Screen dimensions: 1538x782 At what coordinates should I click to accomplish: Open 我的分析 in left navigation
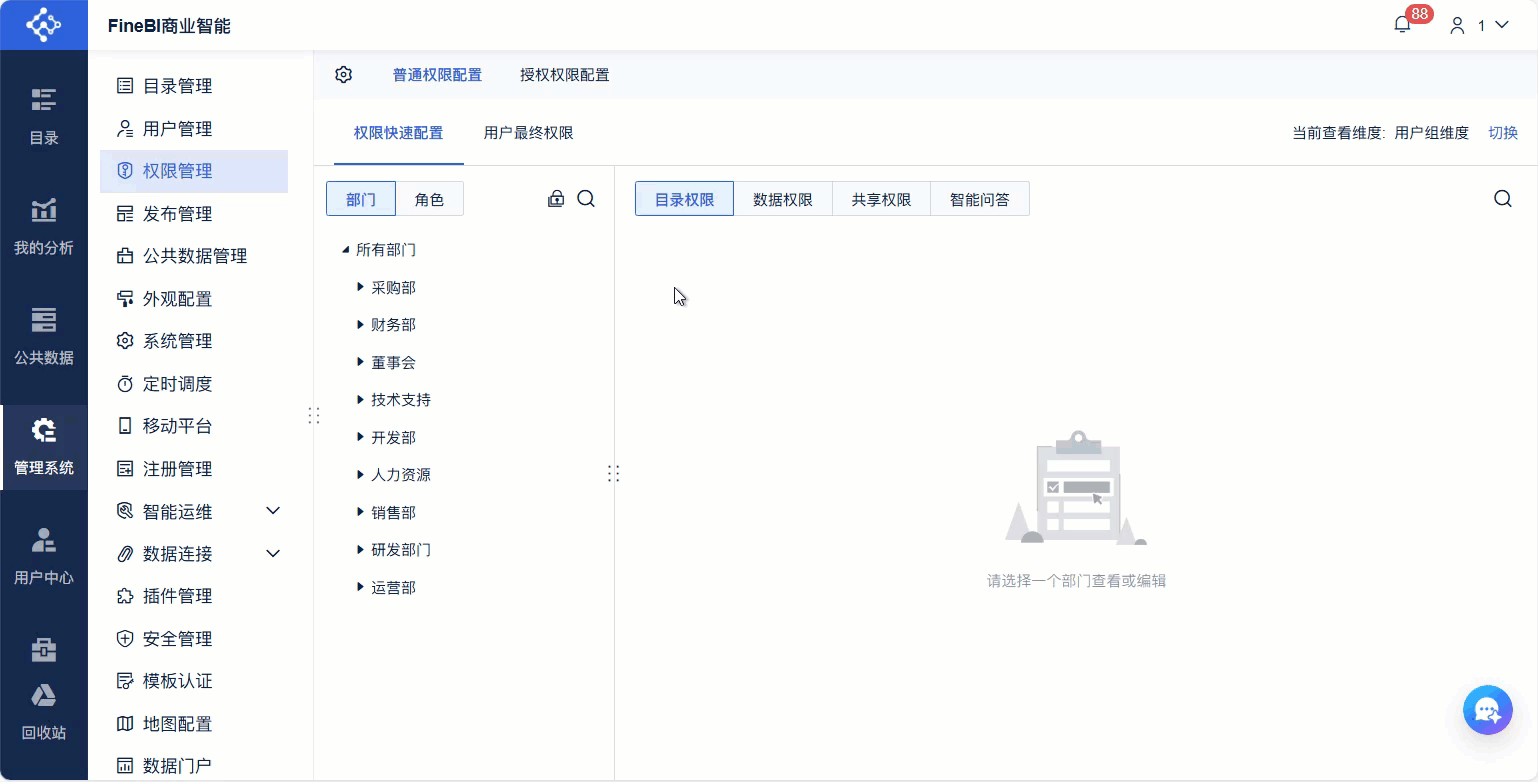pyautogui.click(x=44, y=227)
